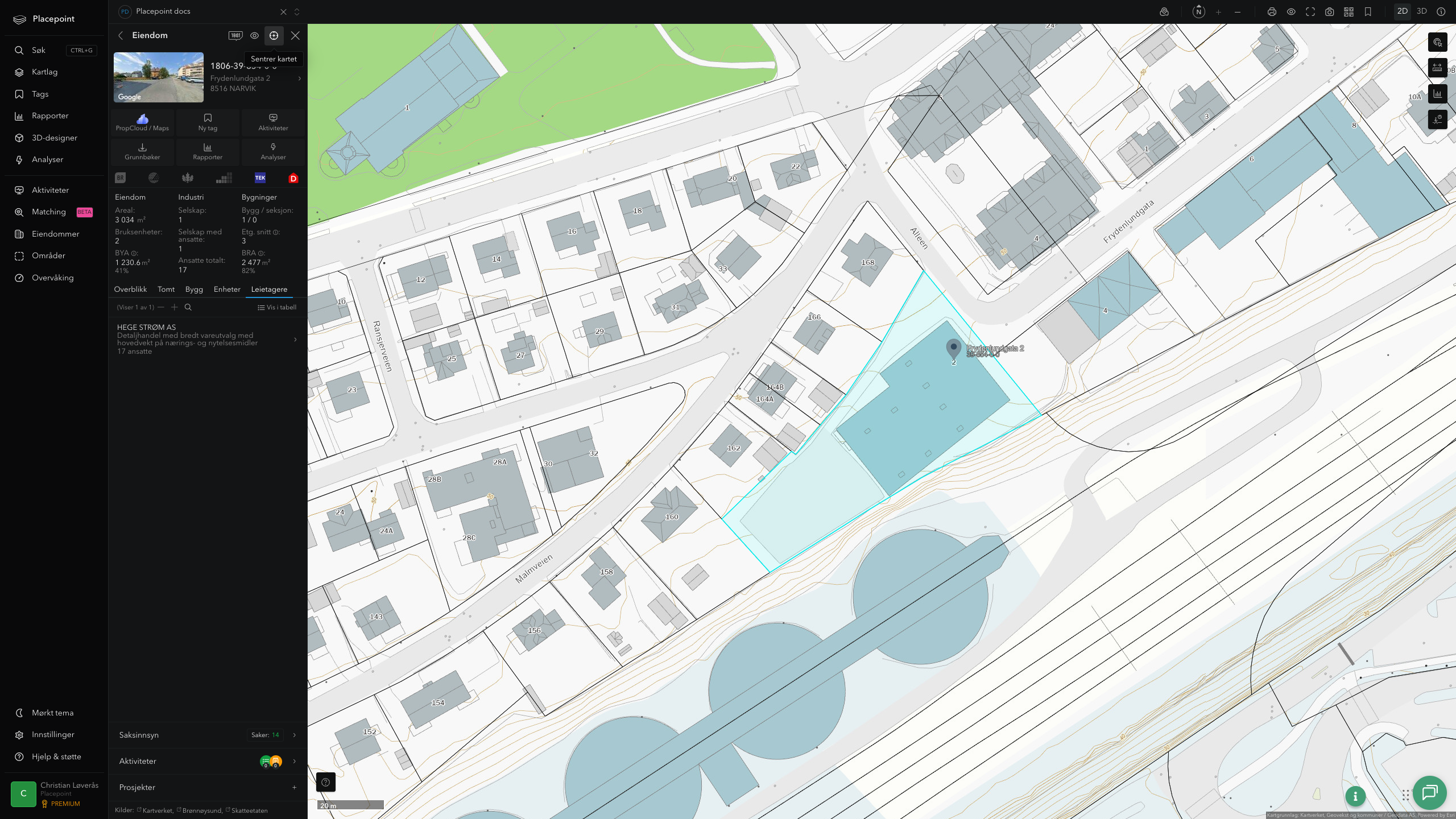This screenshot has height=819, width=1456.
Task: Expand the Aktiviteter panel row
Action: [x=208, y=761]
